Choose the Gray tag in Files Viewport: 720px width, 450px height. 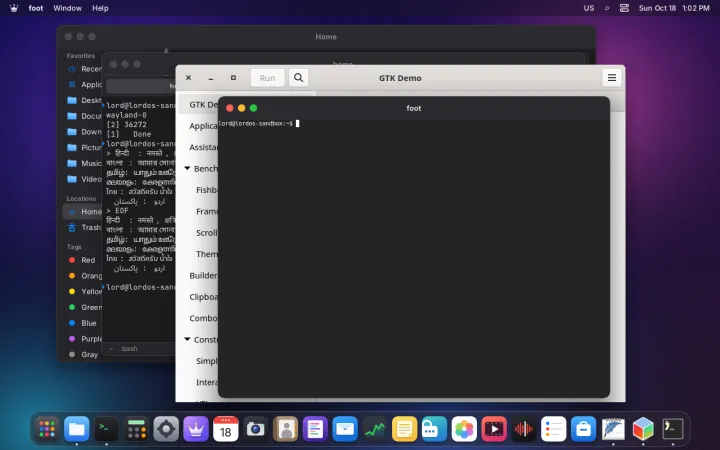point(83,354)
